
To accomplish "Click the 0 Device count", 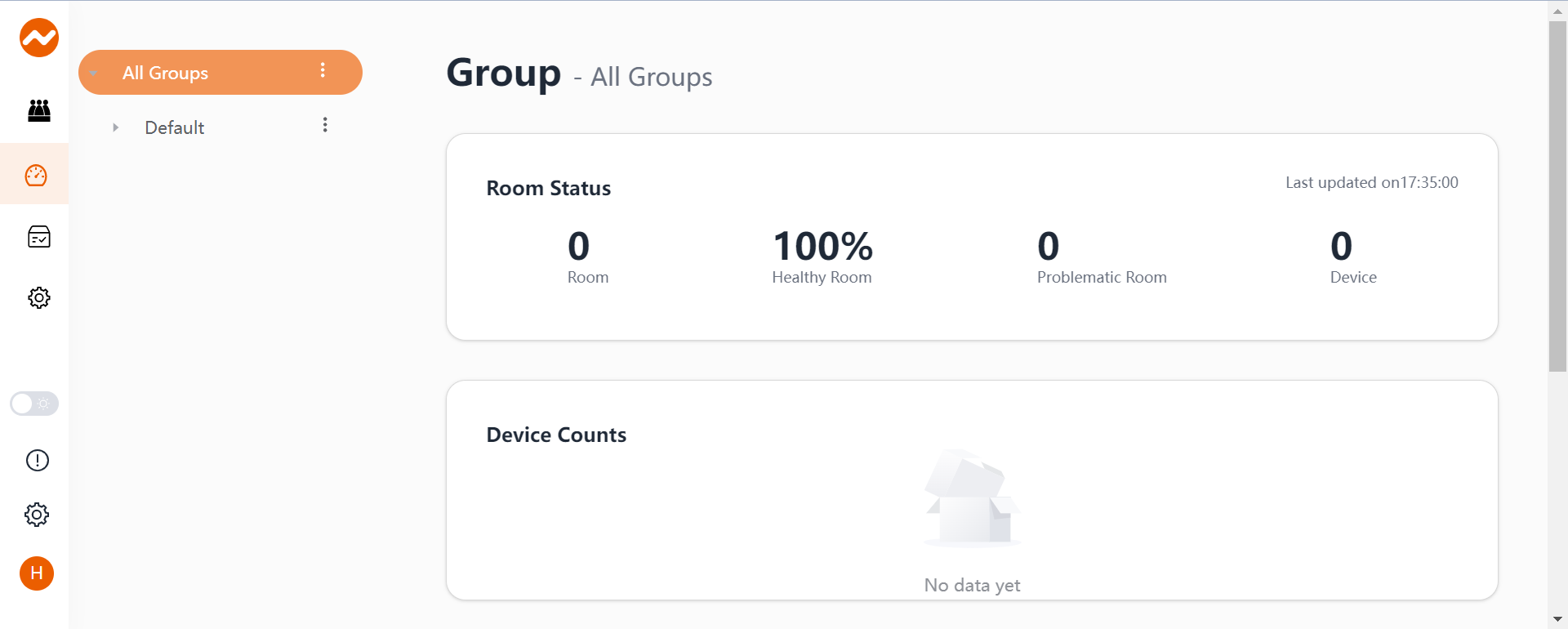I will (x=1342, y=247).
